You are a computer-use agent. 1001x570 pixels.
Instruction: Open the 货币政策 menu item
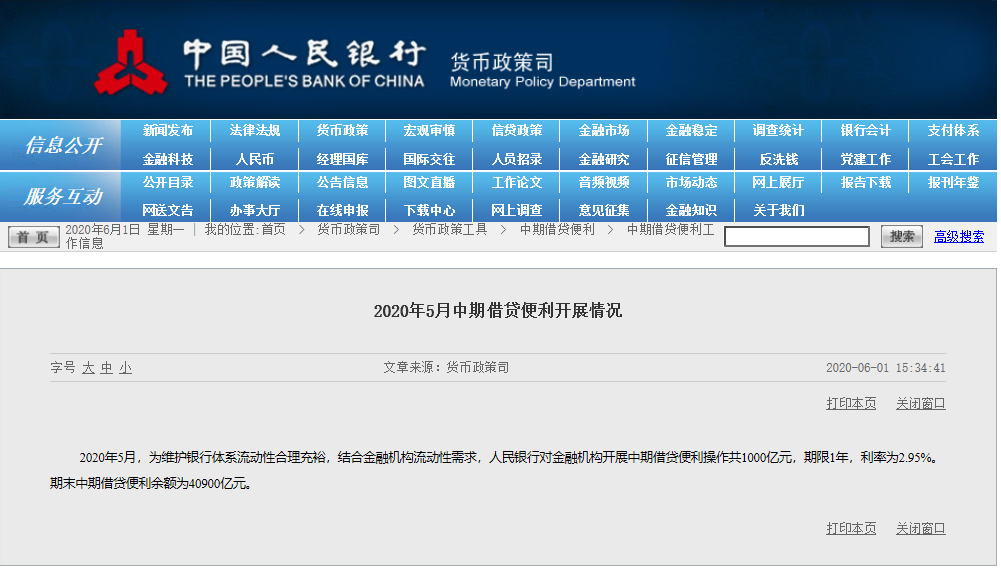tap(342, 131)
